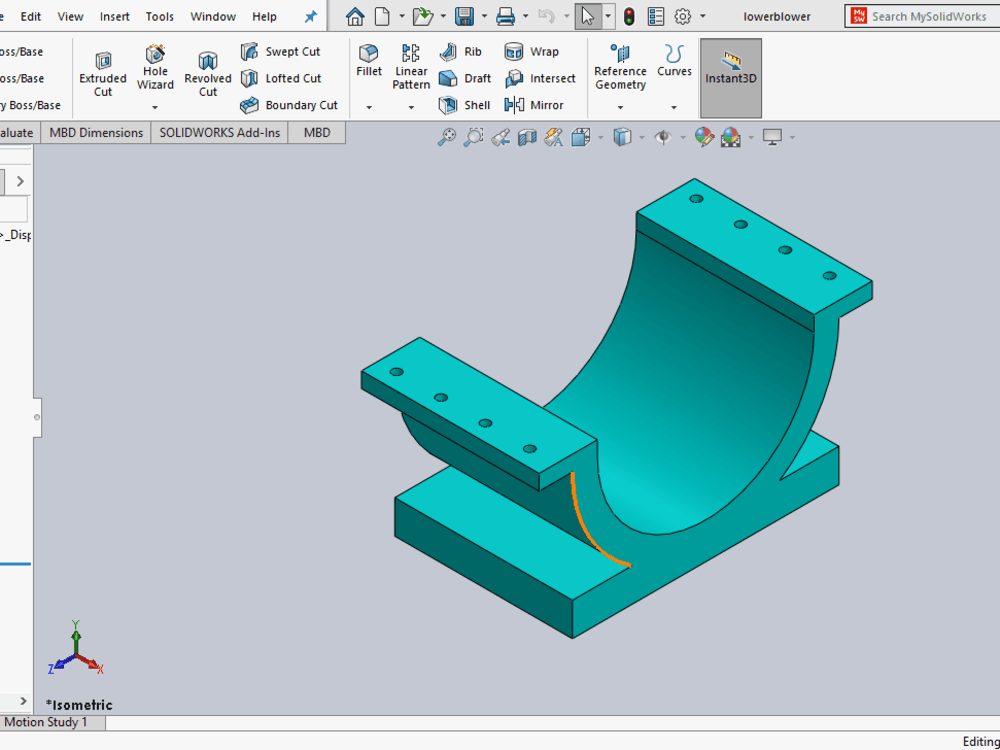Click Zoom to Area icon
Image resolution: width=1000 pixels, height=750 pixels.
(473, 137)
